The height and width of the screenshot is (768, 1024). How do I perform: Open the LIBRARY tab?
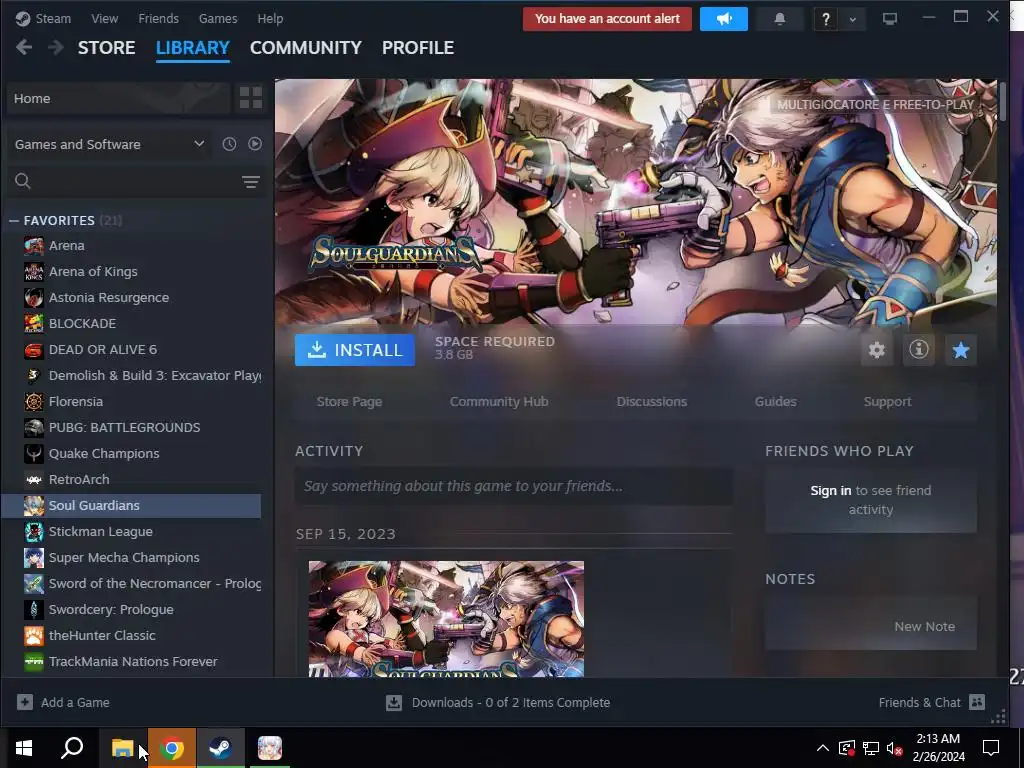(x=193, y=48)
